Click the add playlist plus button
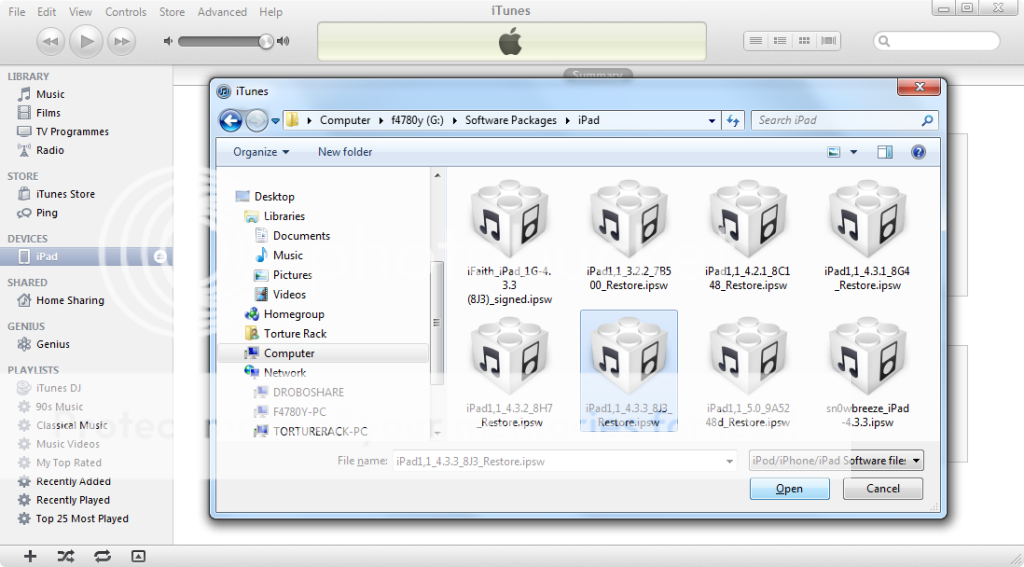This screenshot has height=567, width=1024. point(30,556)
